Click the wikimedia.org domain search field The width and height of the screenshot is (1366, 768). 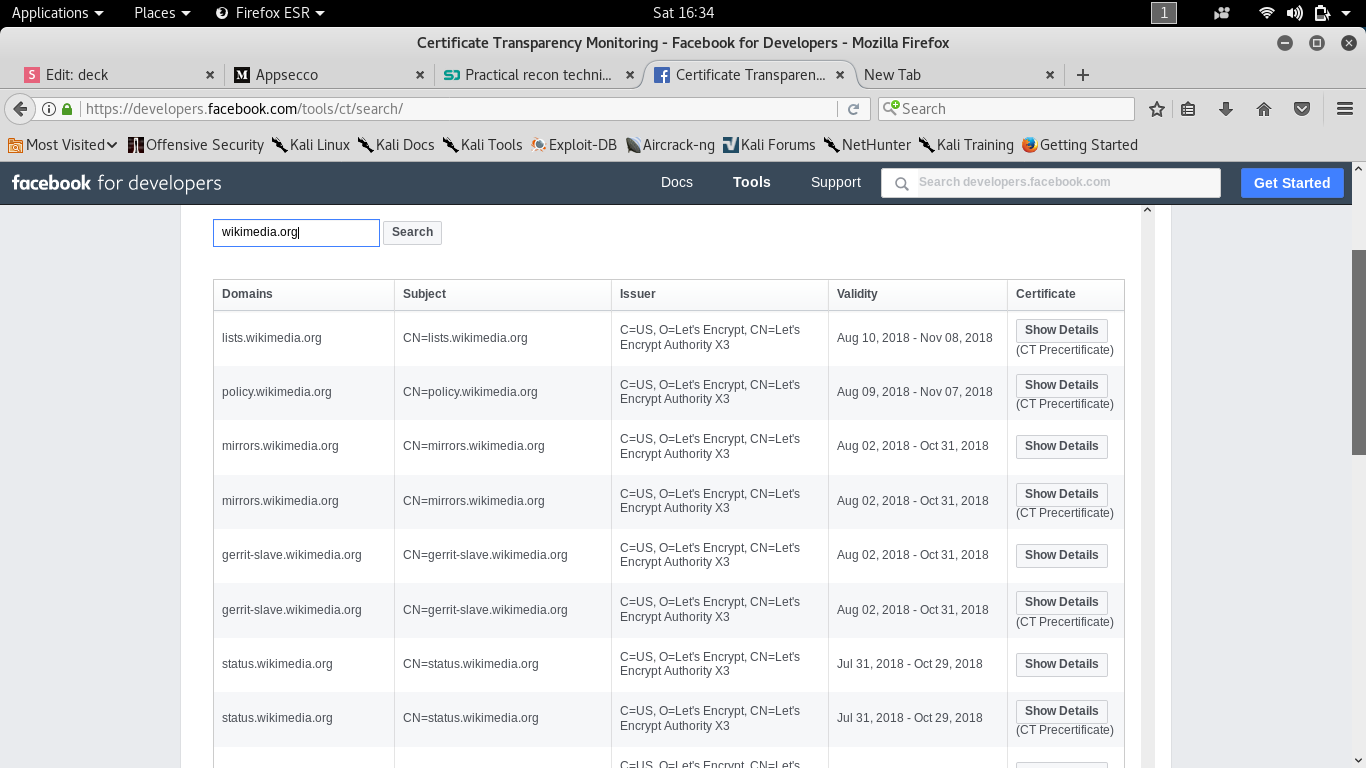296,233
